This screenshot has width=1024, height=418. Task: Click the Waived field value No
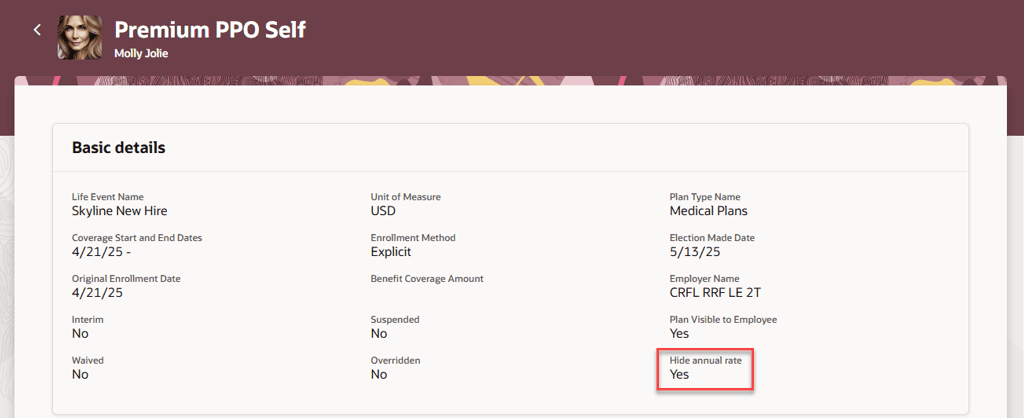80,374
